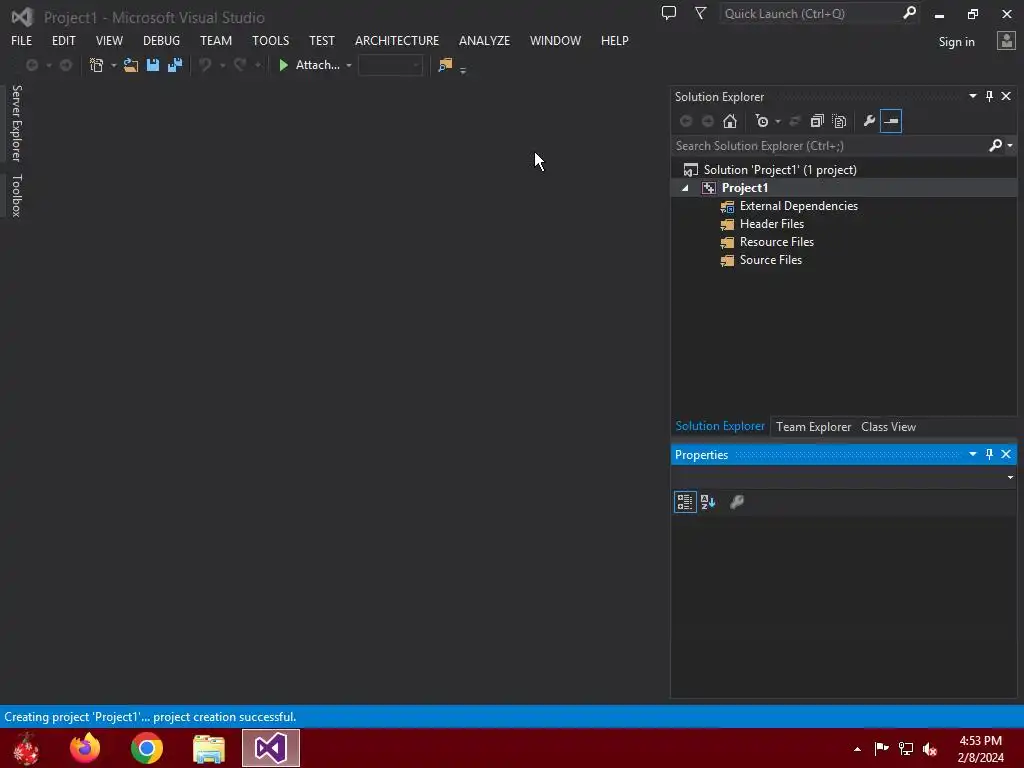Open the DEBUG menu
This screenshot has height=768, width=1024.
[161, 40]
